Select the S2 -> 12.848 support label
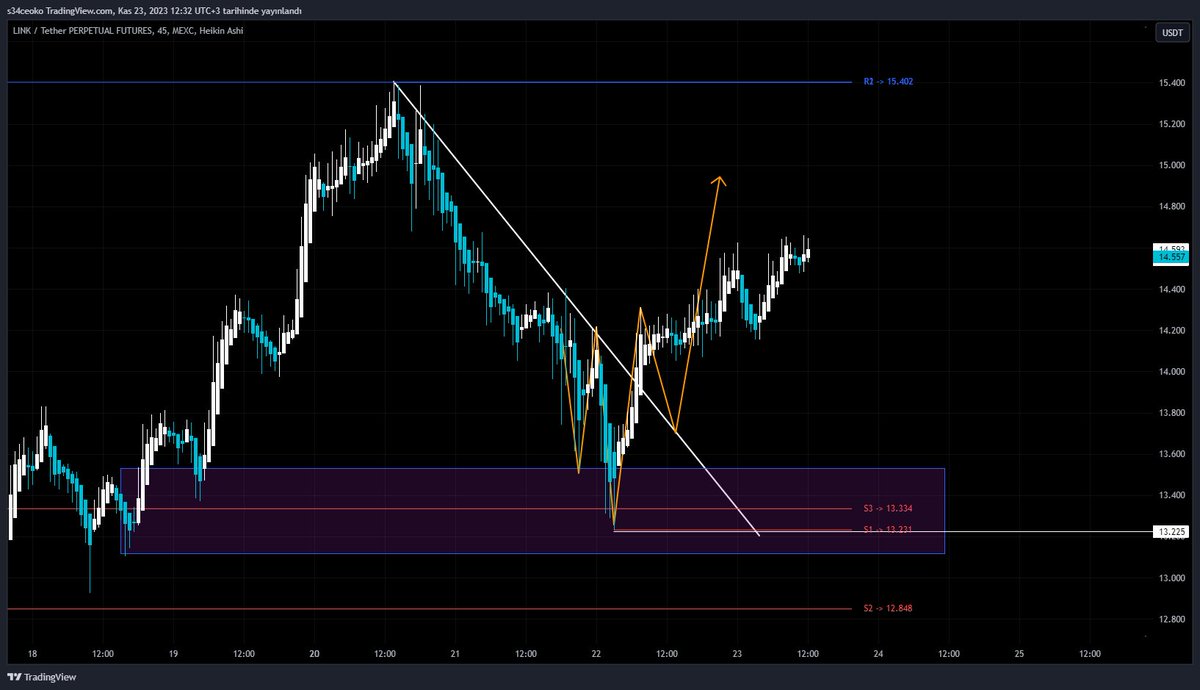 [888, 608]
